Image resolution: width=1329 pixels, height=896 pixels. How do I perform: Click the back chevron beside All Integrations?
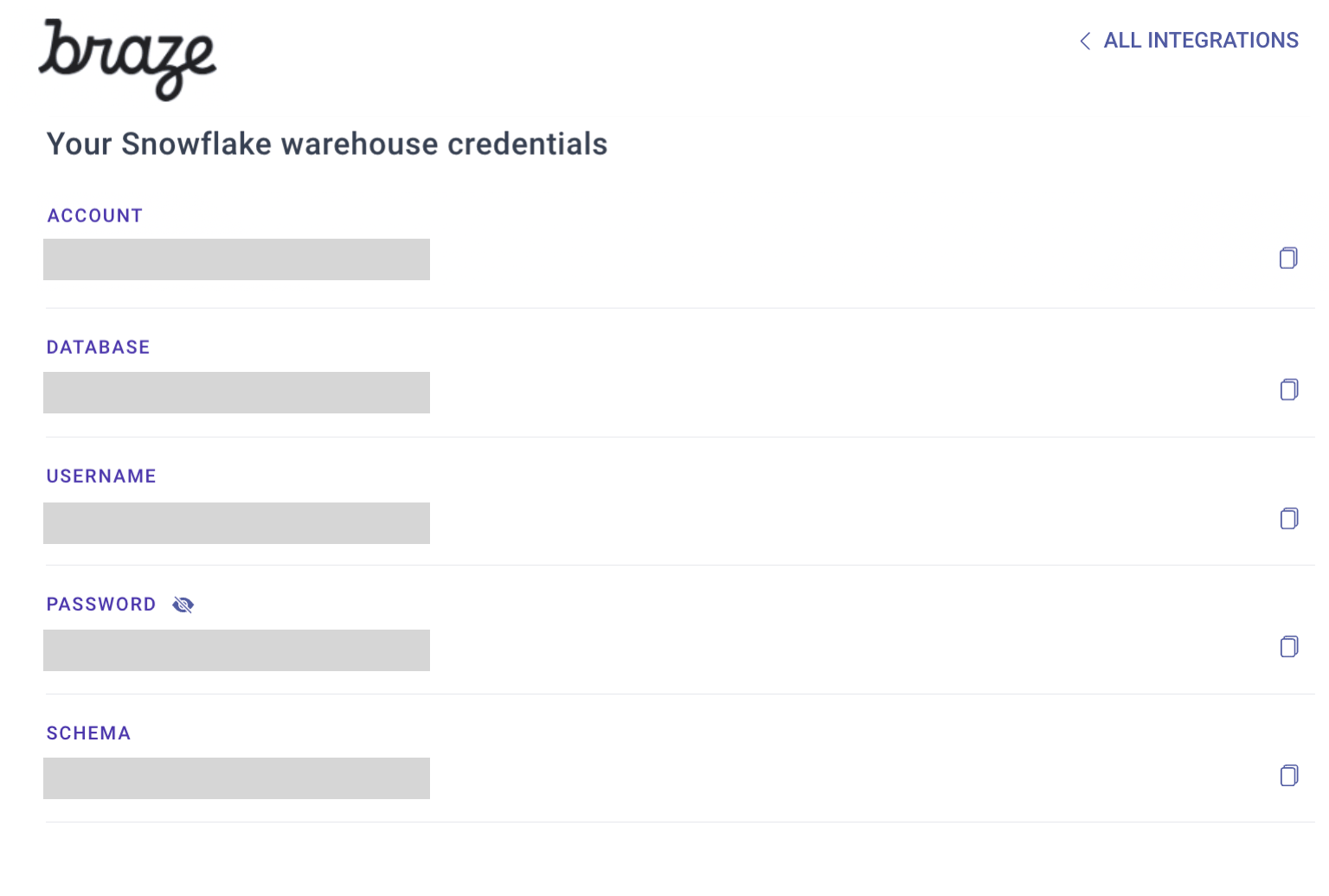1085,41
